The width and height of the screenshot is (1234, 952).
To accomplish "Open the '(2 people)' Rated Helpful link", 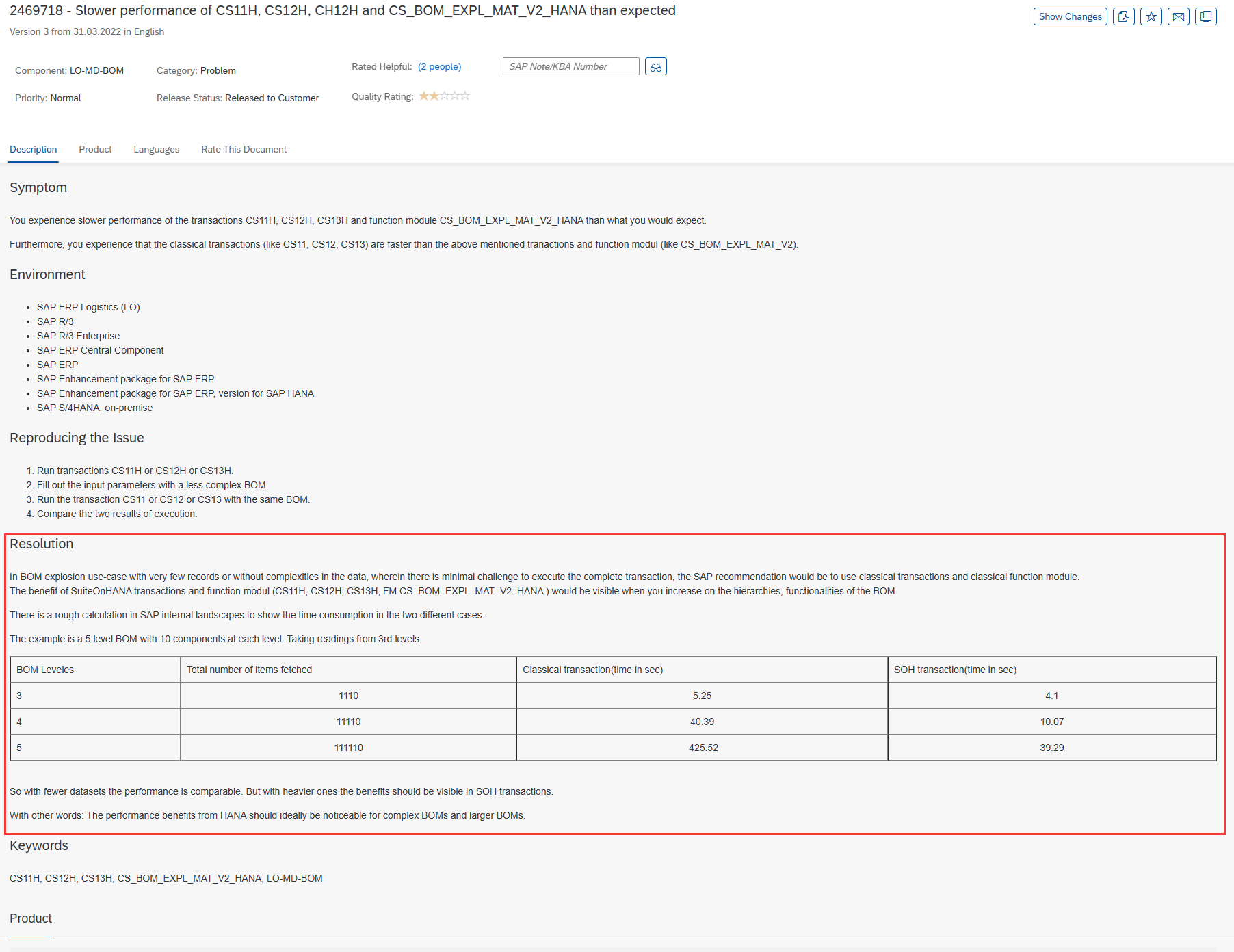I will click(439, 66).
